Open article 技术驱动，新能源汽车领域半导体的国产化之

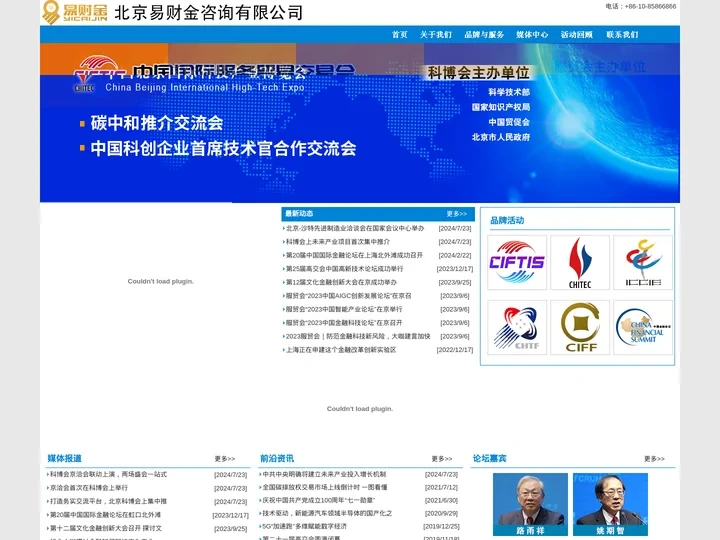click(327, 513)
